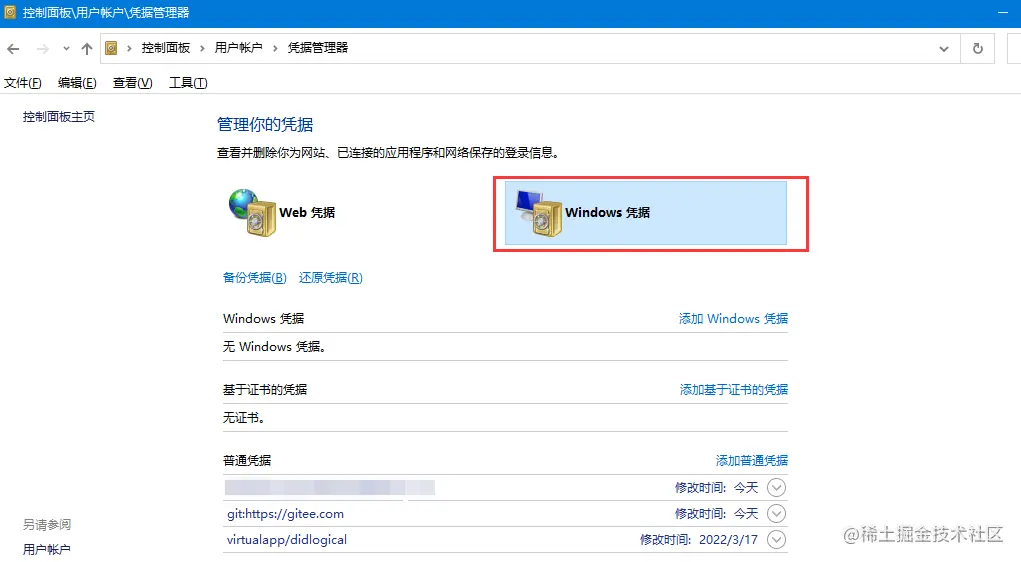Click 凭据管理器 breadcrumb
This screenshot has width=1021, height=562.
click(x=318, y=48)
